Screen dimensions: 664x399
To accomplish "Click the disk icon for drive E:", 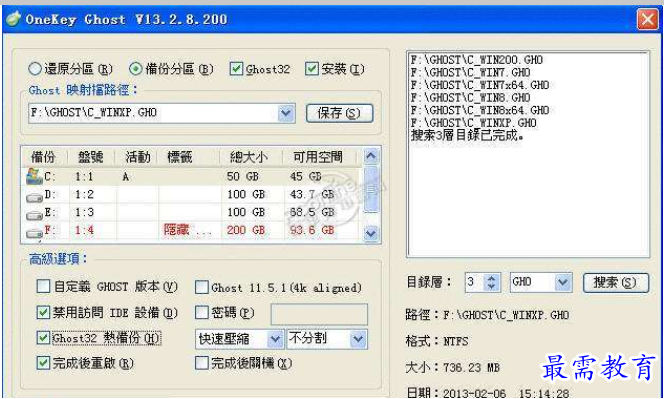I will tap(34, 215).
